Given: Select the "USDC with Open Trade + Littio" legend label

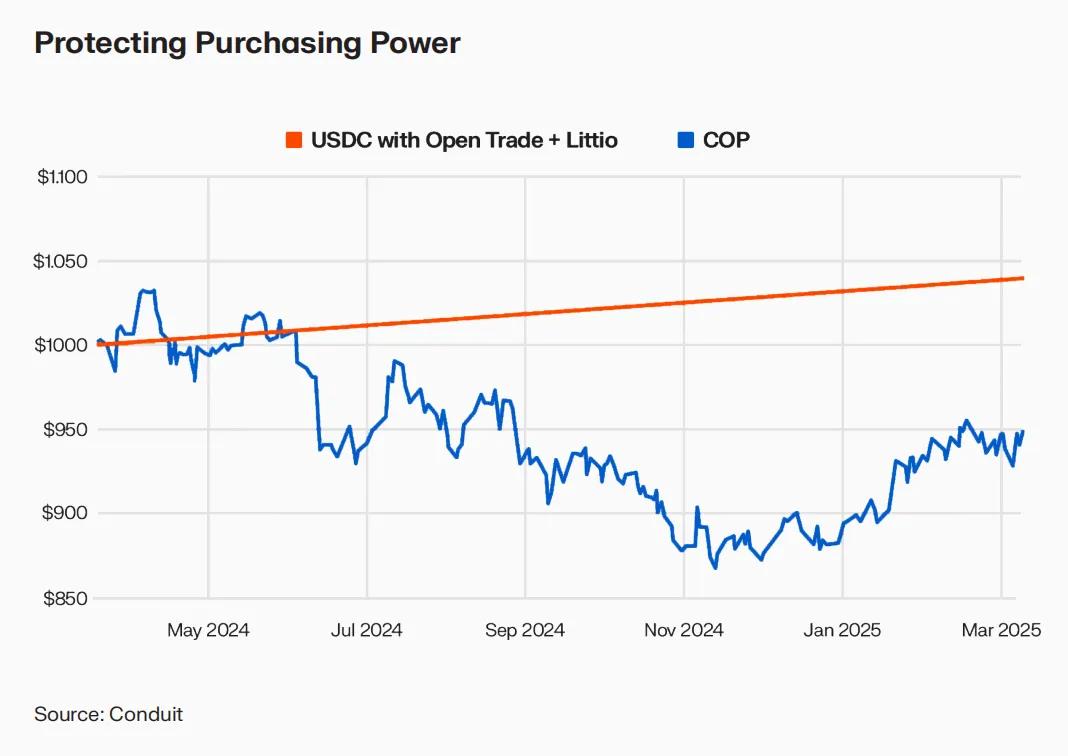Looking at the screenshot, I should [x=464, y=141].
